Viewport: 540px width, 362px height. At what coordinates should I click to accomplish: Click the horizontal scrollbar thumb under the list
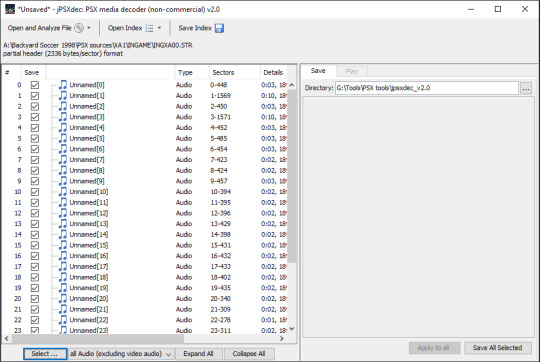point(98,339)
